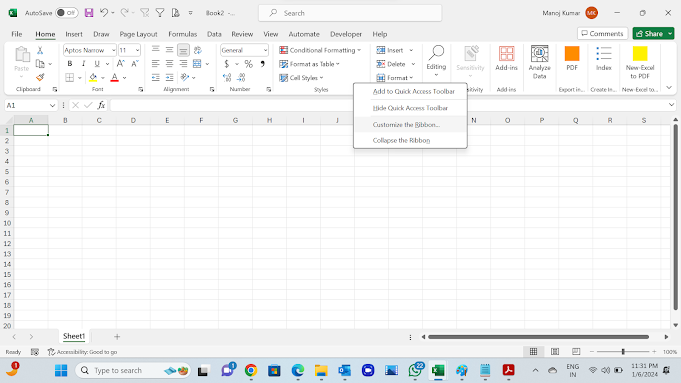The image size is (681, 383).
Task: Click the Cut scissors icon
Action: point(40,50)
